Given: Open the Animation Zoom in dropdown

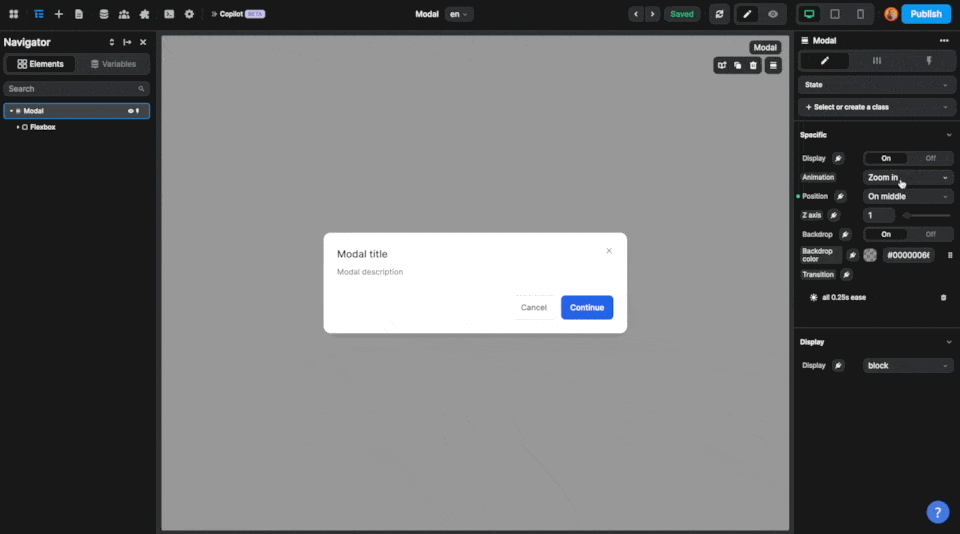Looking at the screenshot, I should (x=908, y=178).
